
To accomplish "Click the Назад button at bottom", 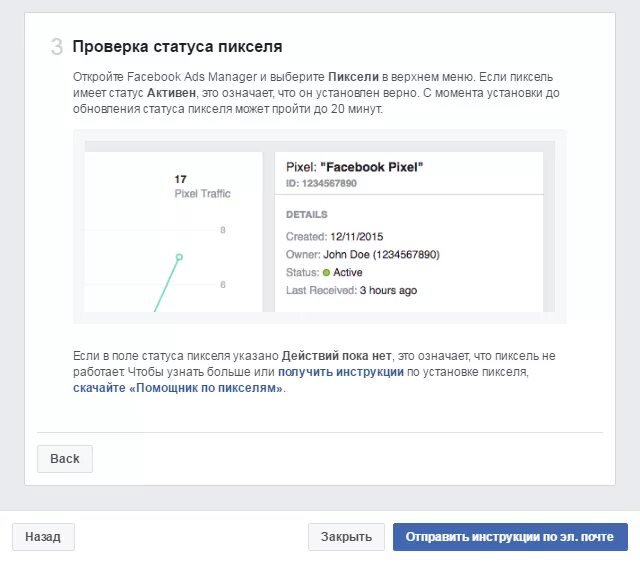I will tap(43, 536).
